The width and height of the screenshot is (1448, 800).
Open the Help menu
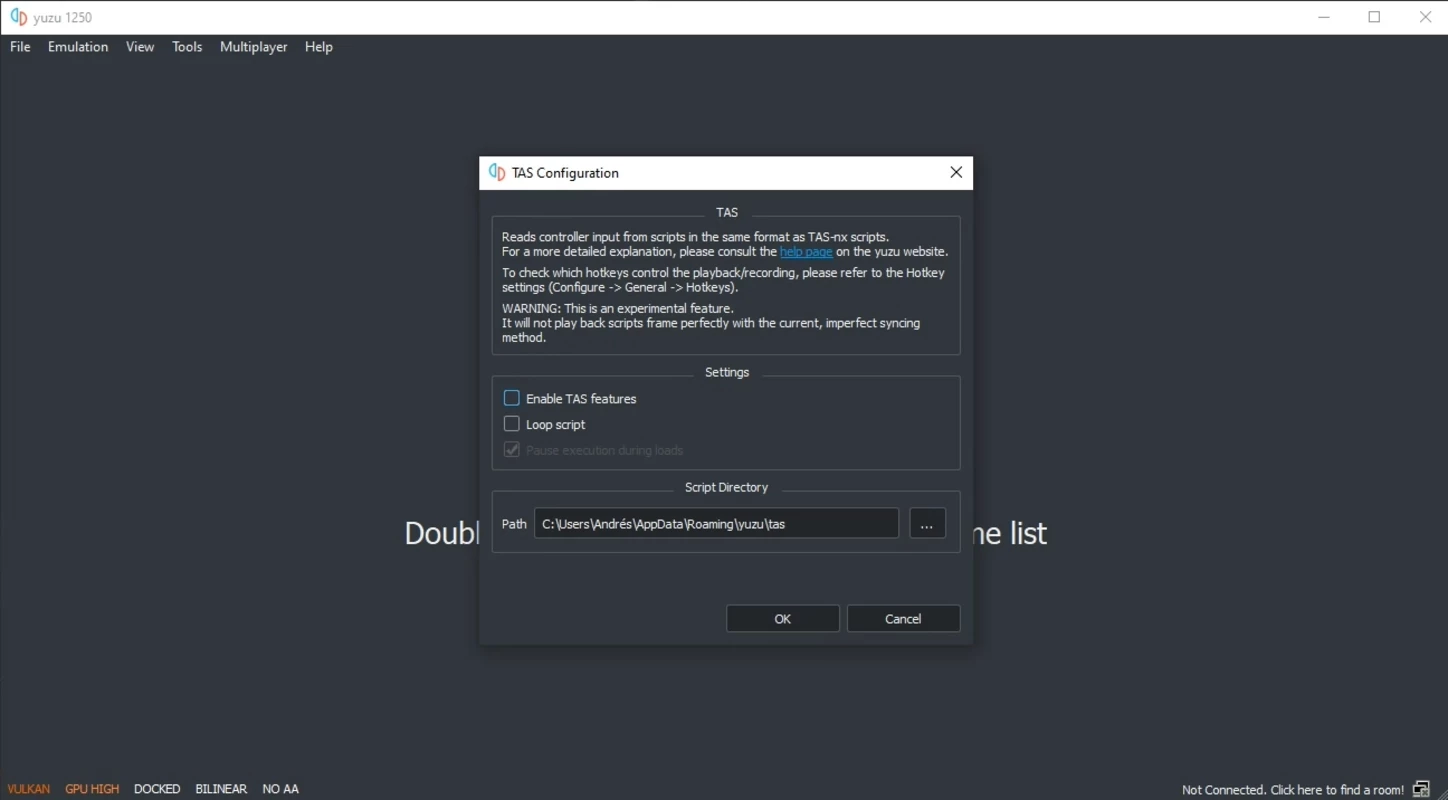click(x=319, y=47)
